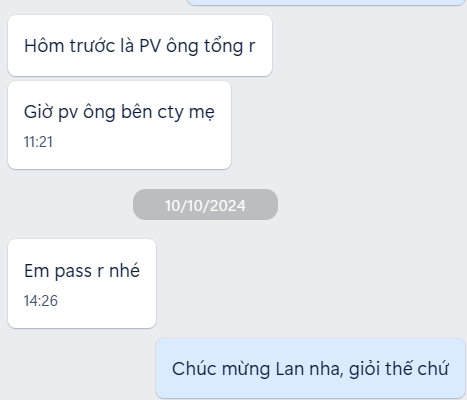Click the 'Giờ pv ông bên cty mẹ' message bubble
The width and height of the screenshot is (467, 400).
(x=119, y=125)
